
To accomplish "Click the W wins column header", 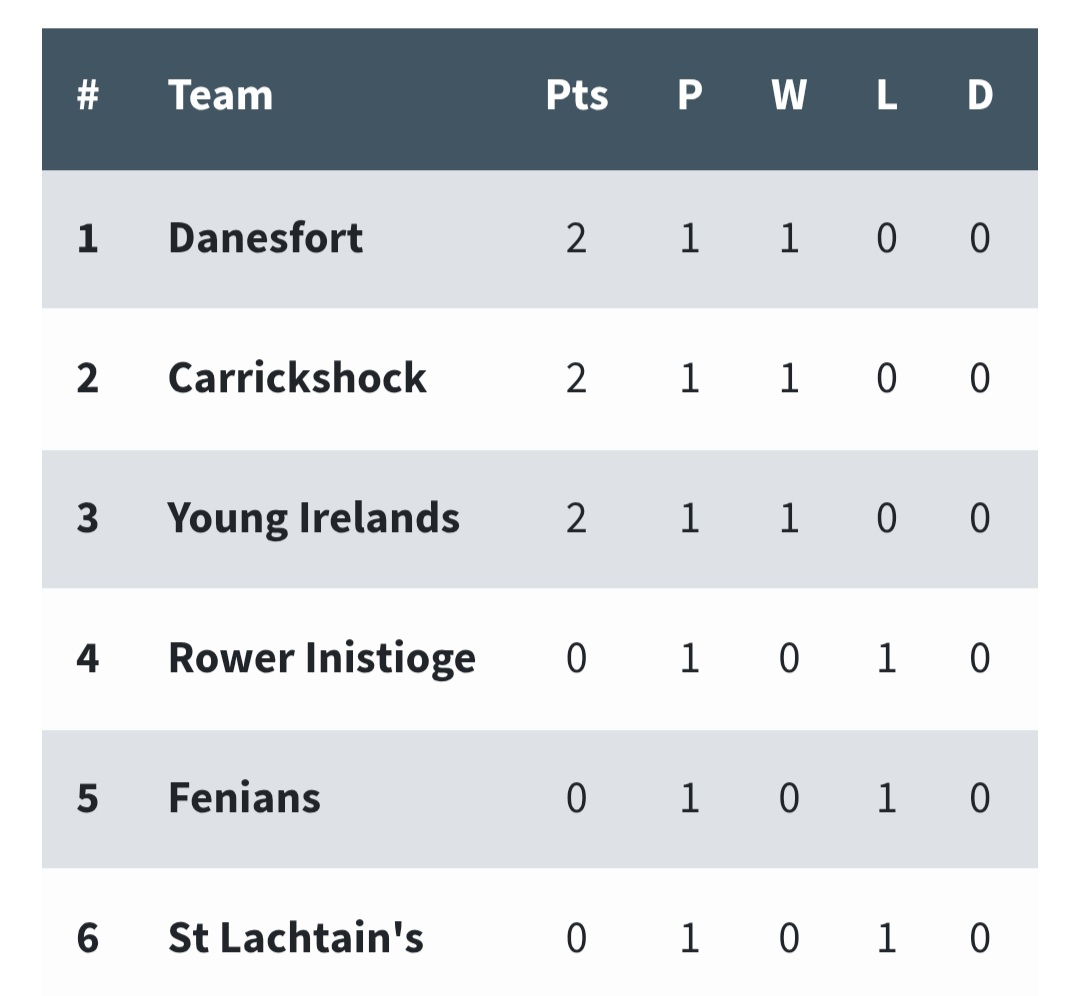I will 788,95.
